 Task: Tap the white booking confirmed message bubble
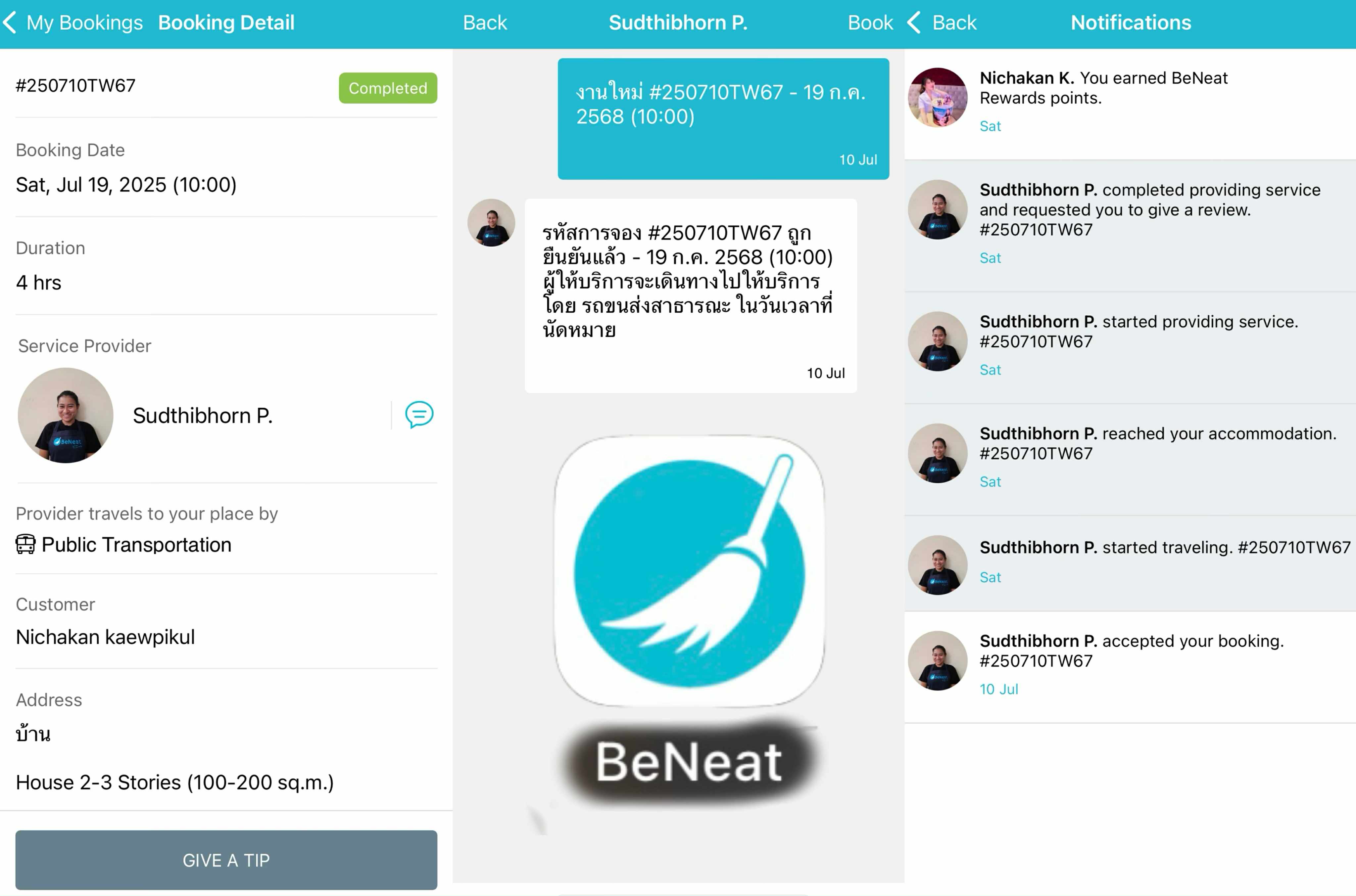(691, 295)
